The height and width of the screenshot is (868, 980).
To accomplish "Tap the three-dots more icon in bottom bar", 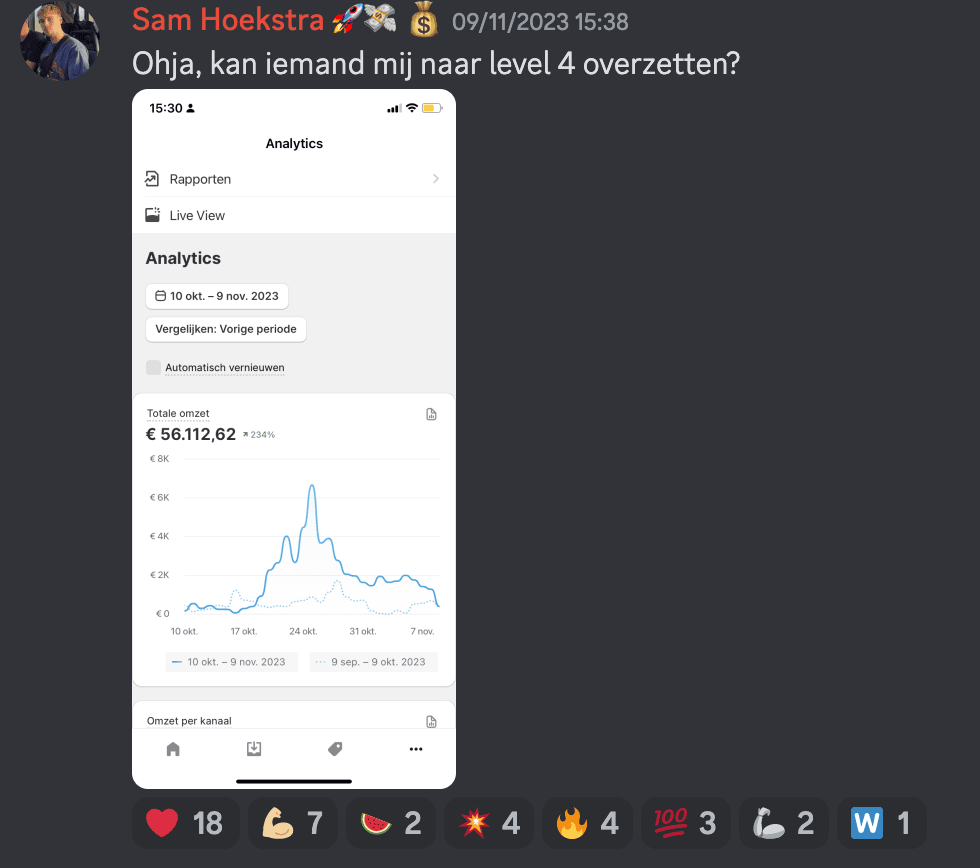I will [416, 749].
